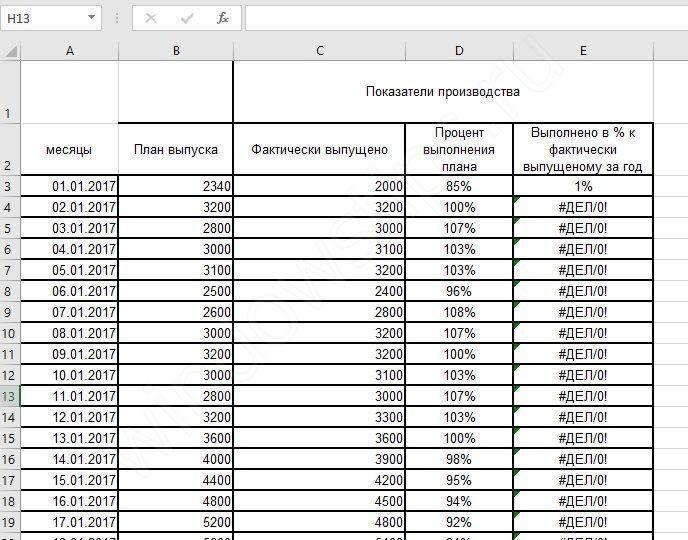Click the 'План выпуска' header cell

pos(176,150)
